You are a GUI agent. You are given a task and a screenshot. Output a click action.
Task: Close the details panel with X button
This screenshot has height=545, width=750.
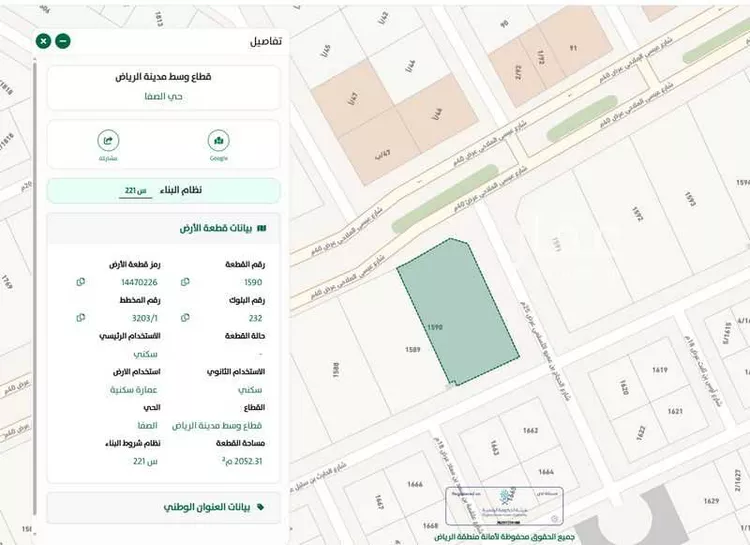click(x=42, y=41)
